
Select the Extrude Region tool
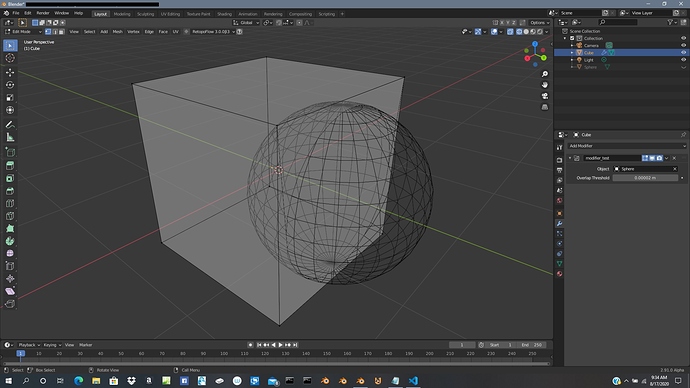pos(10,165)
